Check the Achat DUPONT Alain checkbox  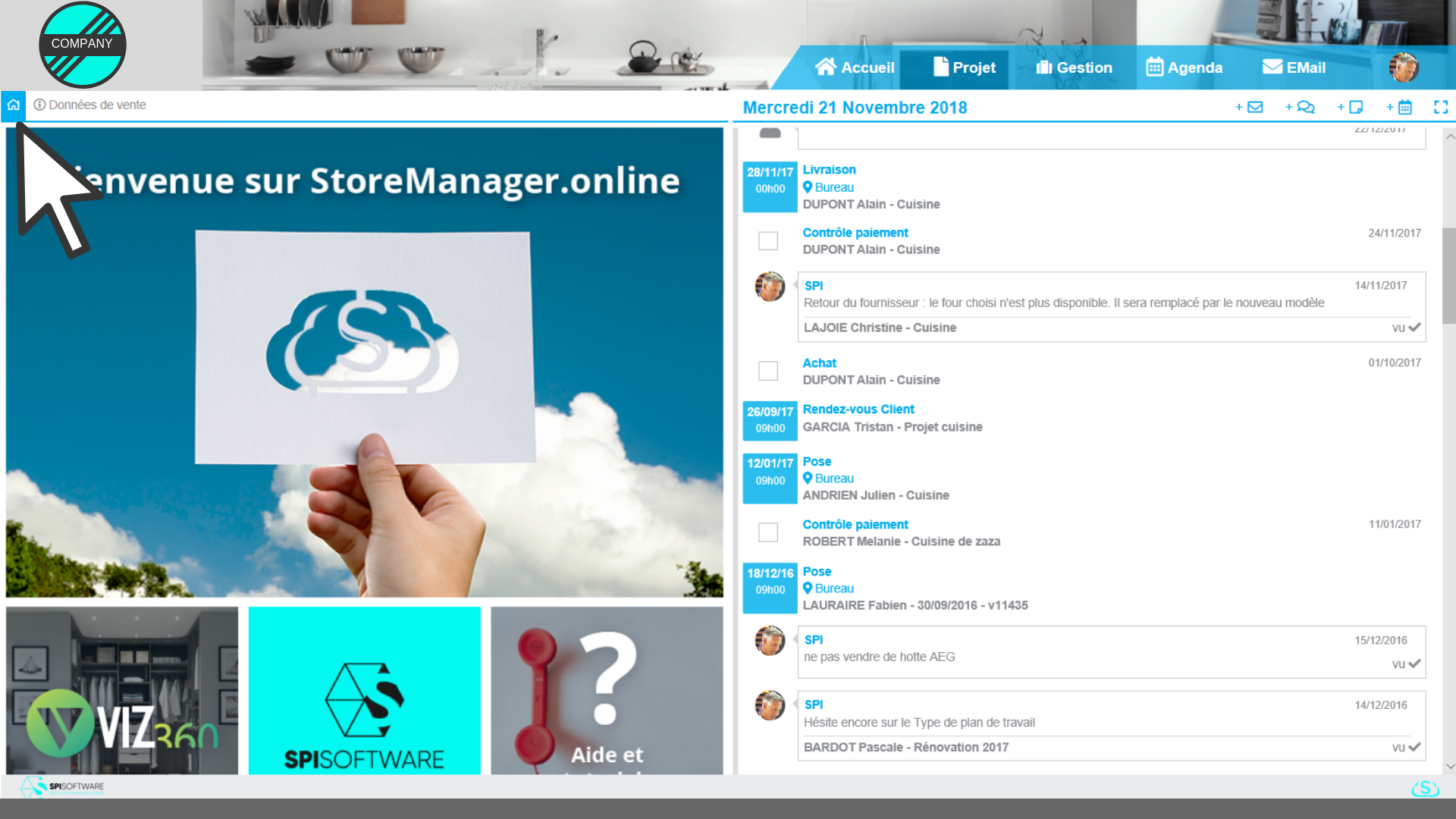[768, 371]
